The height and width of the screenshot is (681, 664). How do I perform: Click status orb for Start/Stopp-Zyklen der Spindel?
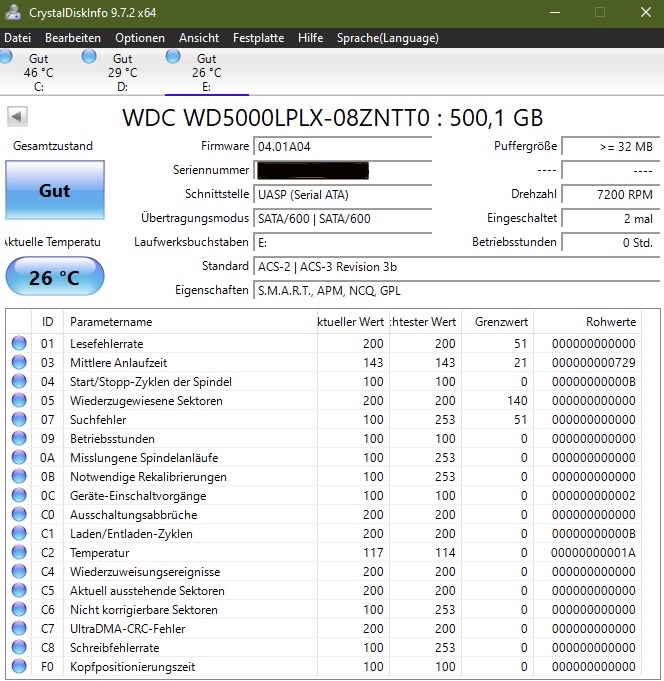(19, 381)
